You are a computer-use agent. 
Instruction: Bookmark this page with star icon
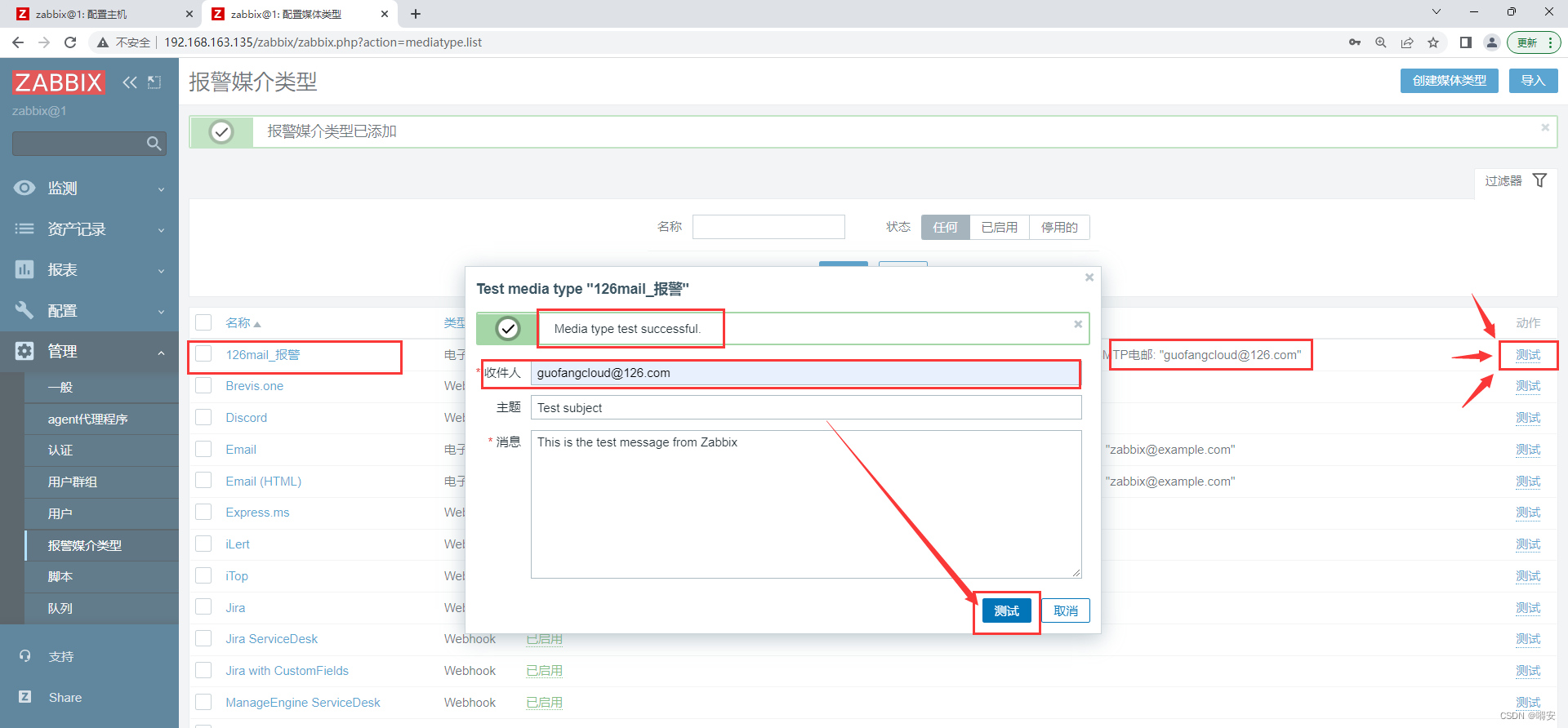point(1433,42)
